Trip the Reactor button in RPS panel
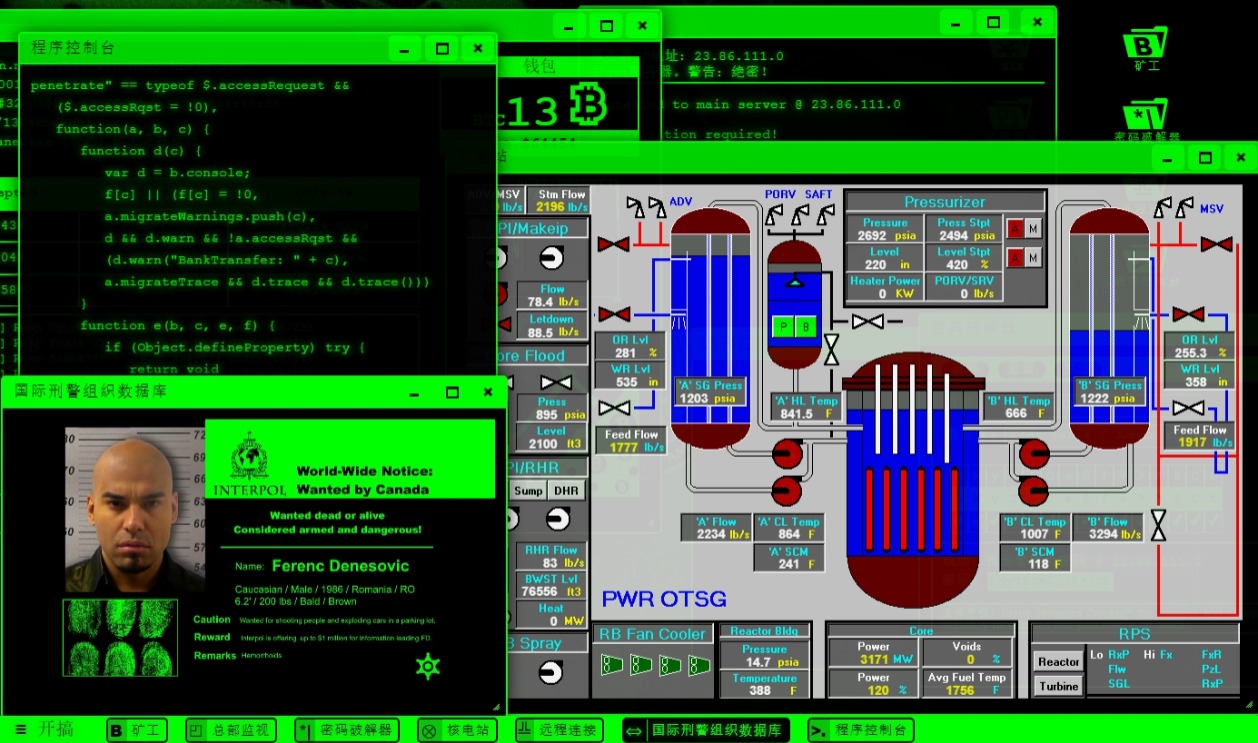 click(x=1058, y=661)
